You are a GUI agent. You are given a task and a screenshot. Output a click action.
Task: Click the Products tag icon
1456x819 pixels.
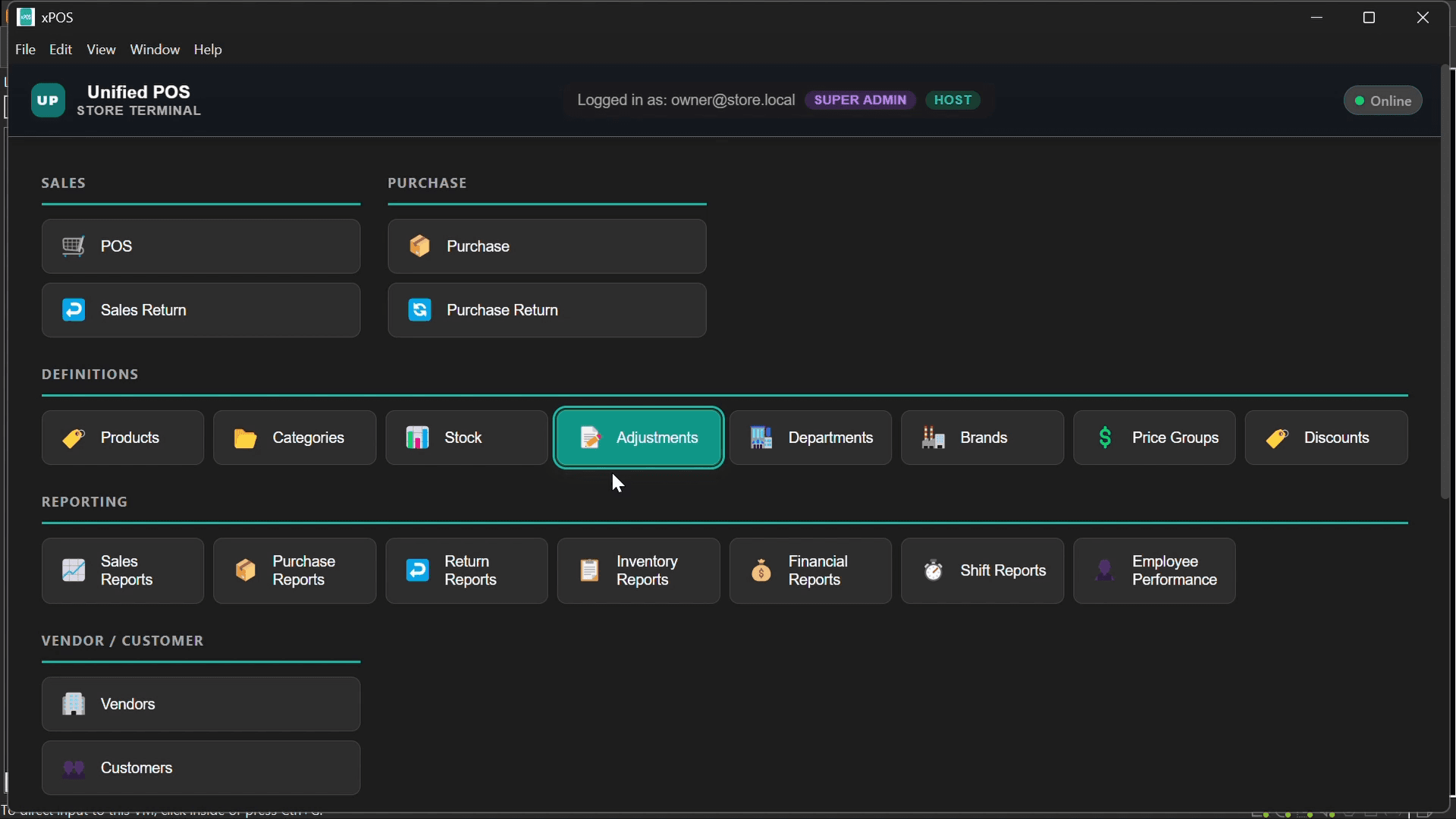74,438
